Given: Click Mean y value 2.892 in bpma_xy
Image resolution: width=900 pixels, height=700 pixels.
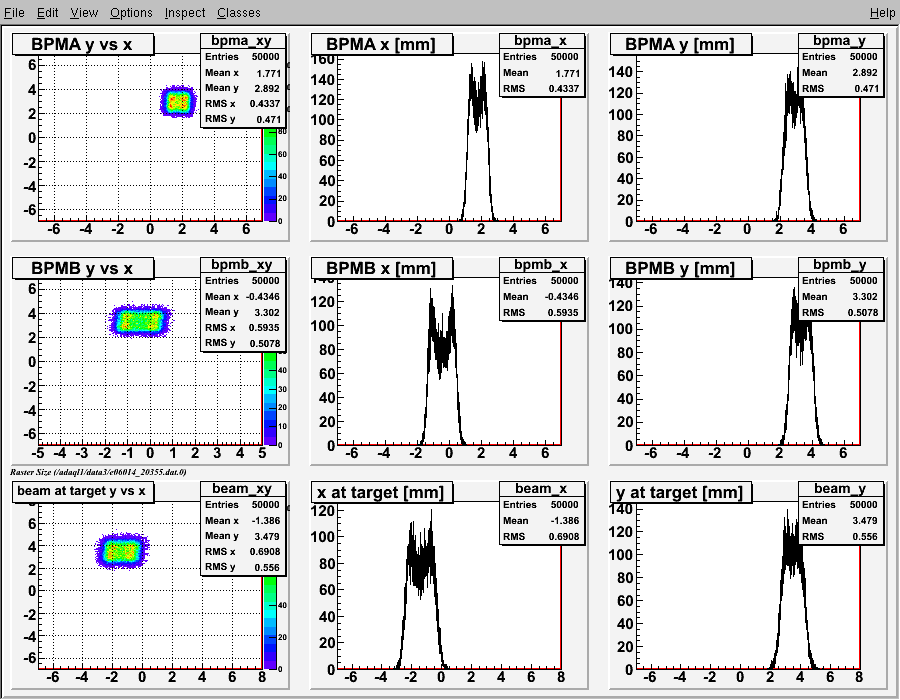Looking at the screenshot, I should [x=267, y=88].
